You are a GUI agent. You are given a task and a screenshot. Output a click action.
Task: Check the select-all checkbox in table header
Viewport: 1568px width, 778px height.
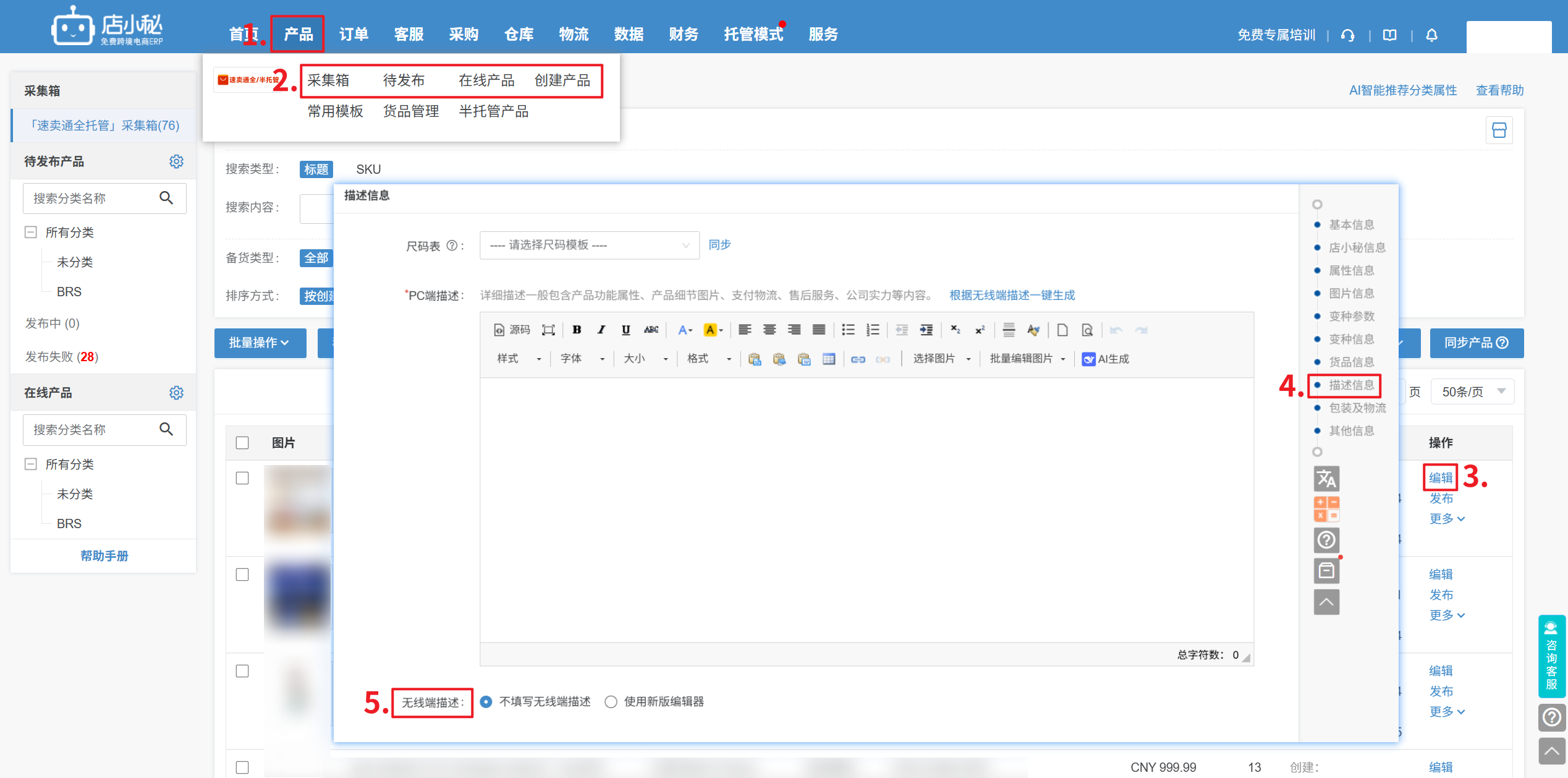(x=242, y=443)
